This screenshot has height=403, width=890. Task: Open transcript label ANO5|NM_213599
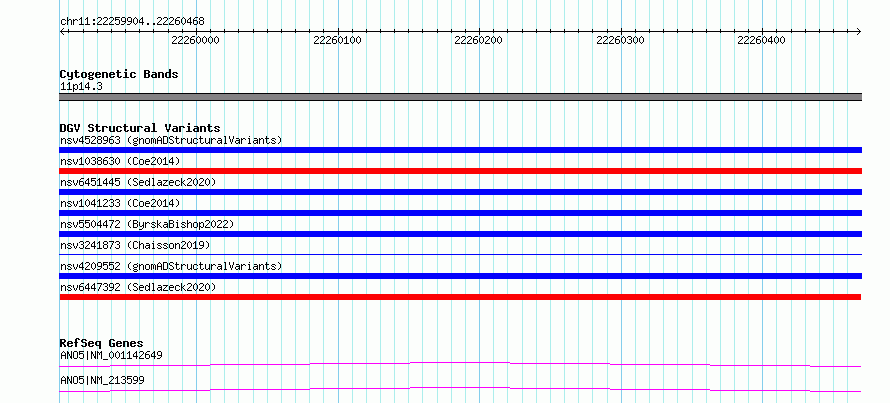[102, 380]
